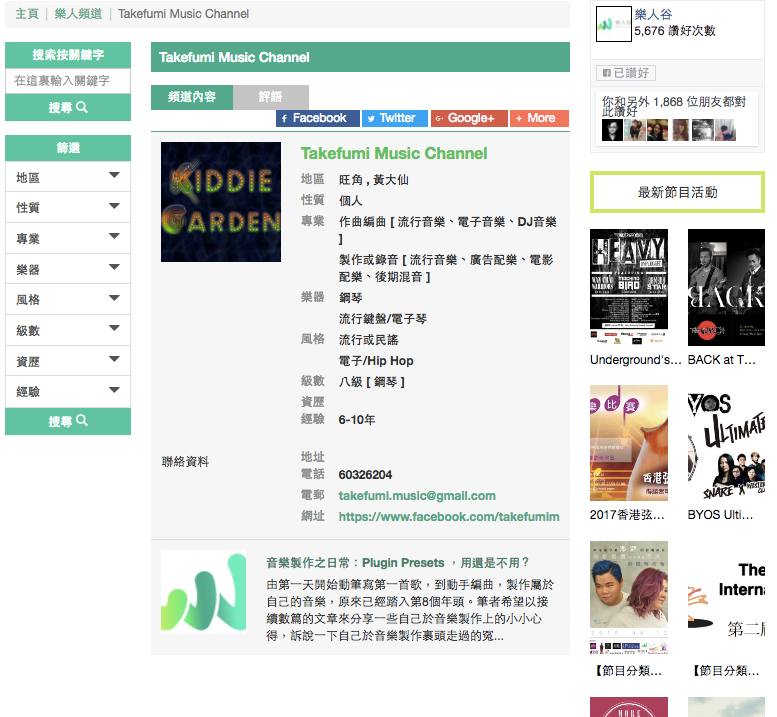Switch to the 評語 tab
777x717 pixels.
(x=270, y=97)
